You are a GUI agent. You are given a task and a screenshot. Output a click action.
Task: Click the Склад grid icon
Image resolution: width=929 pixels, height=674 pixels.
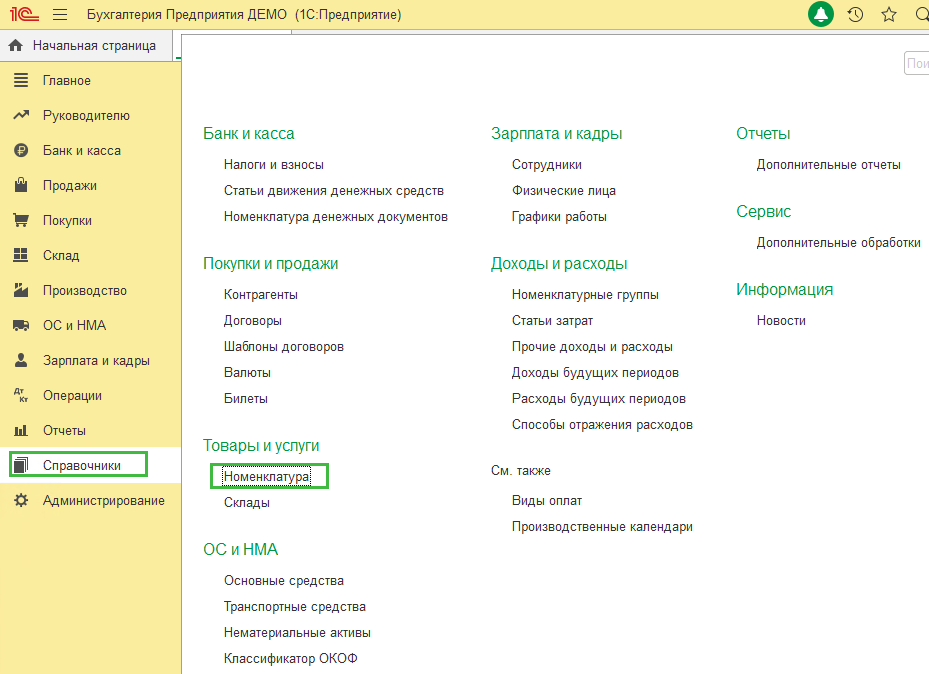(21, 255)
